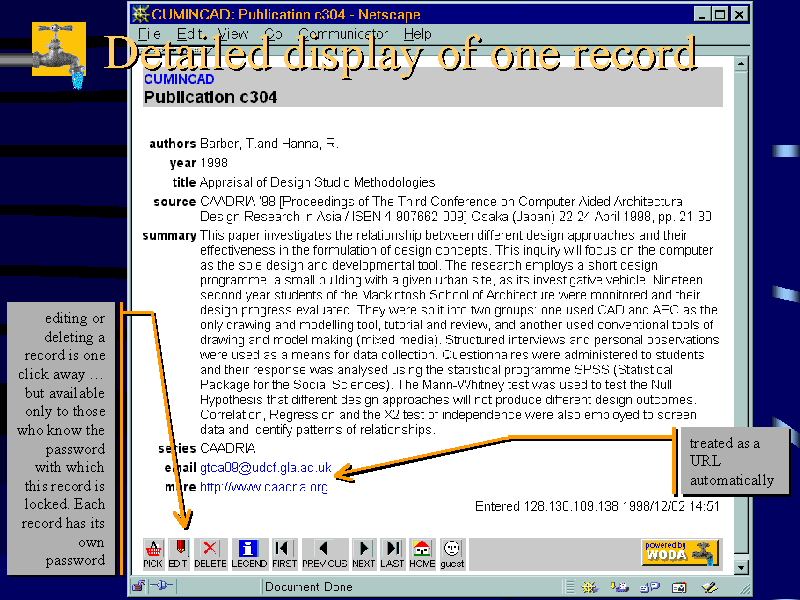Jump to the LAST record
Screen dimensions: 800x600
coord(392,548)
